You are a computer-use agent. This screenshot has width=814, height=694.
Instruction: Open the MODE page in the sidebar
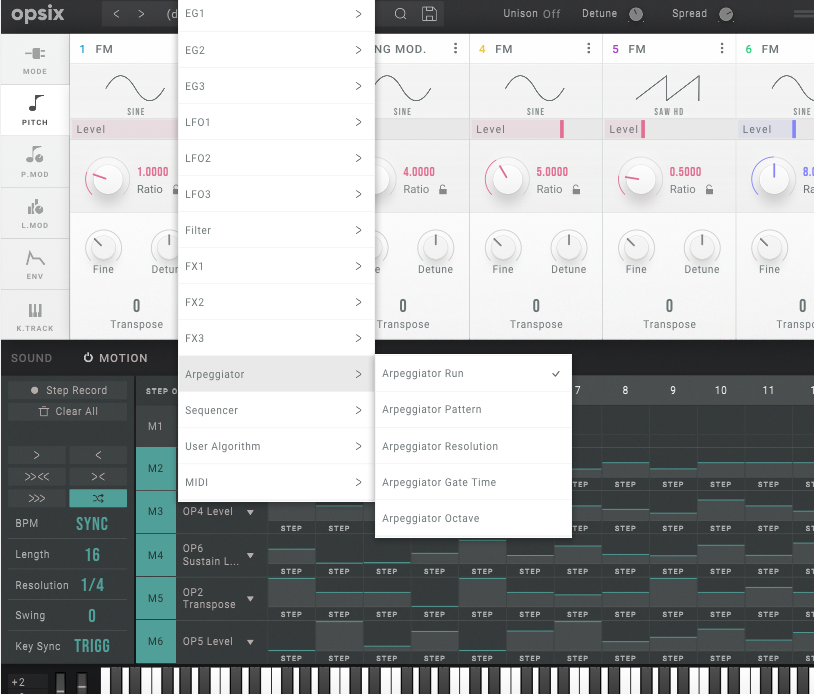point(35,60)
